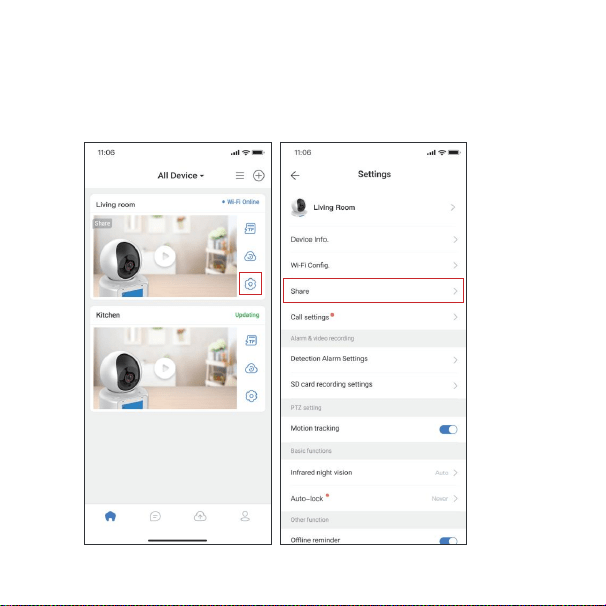The height and width of the screenshot is (606, 606).
Task: Tap chevron beside Call settings
Action: tap(455, 317)
